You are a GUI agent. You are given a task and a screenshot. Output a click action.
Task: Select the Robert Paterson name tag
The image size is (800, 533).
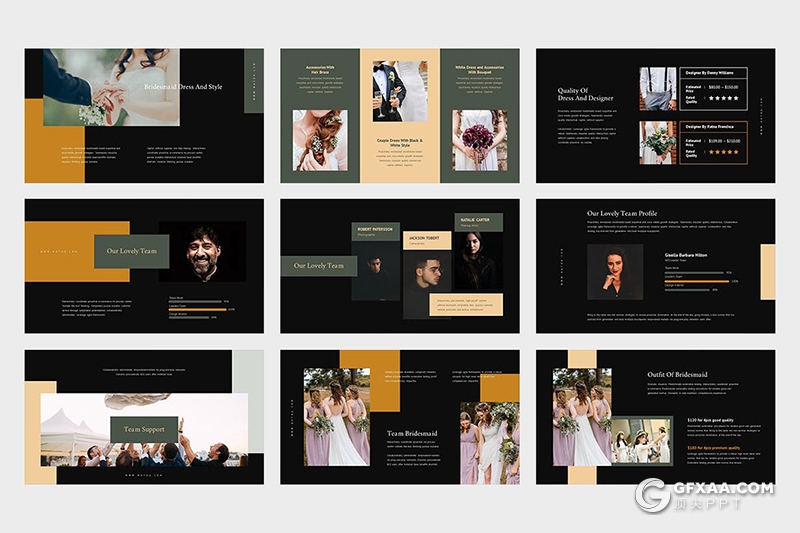coord(376,231)
